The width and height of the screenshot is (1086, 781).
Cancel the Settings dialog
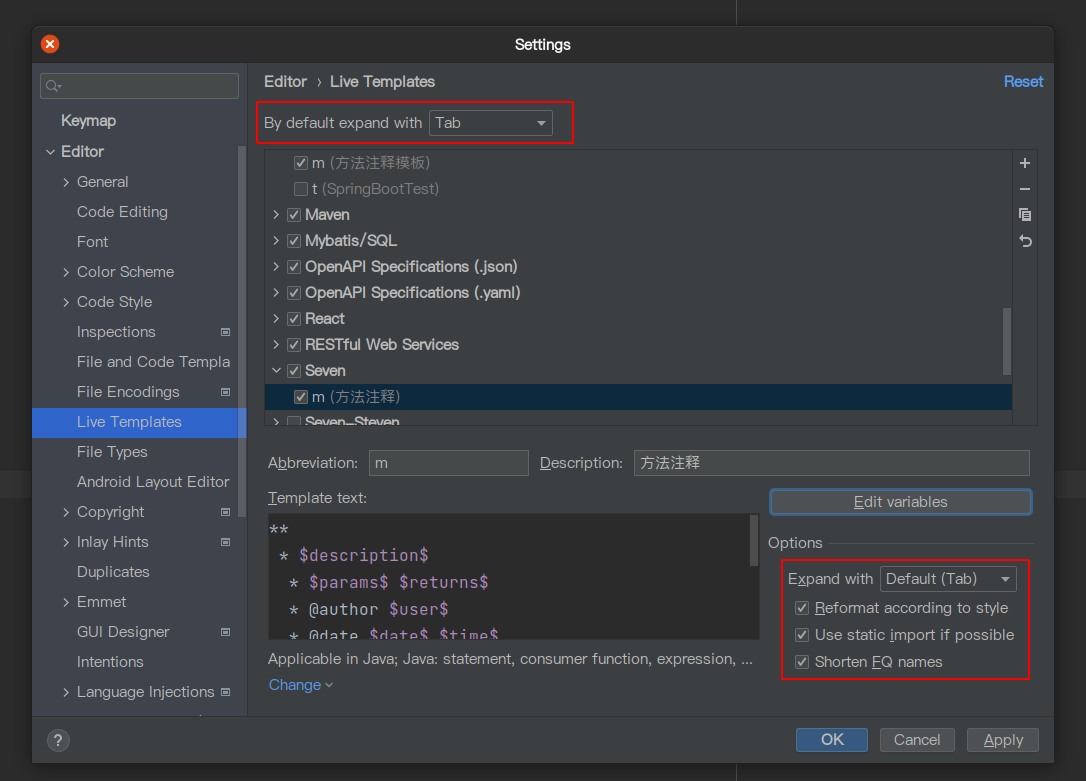(917, 740)
